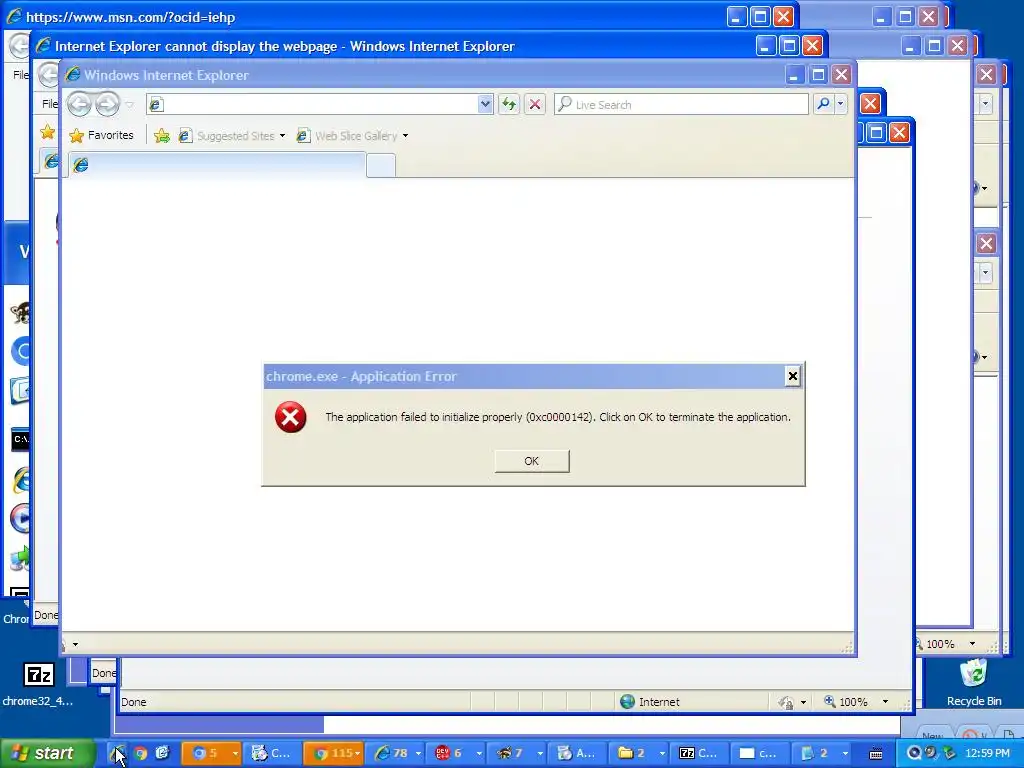Click the Stop button in front IE window
This screenshot has height=768, width=1024.
pyautogui.click(x=535, y=104)
